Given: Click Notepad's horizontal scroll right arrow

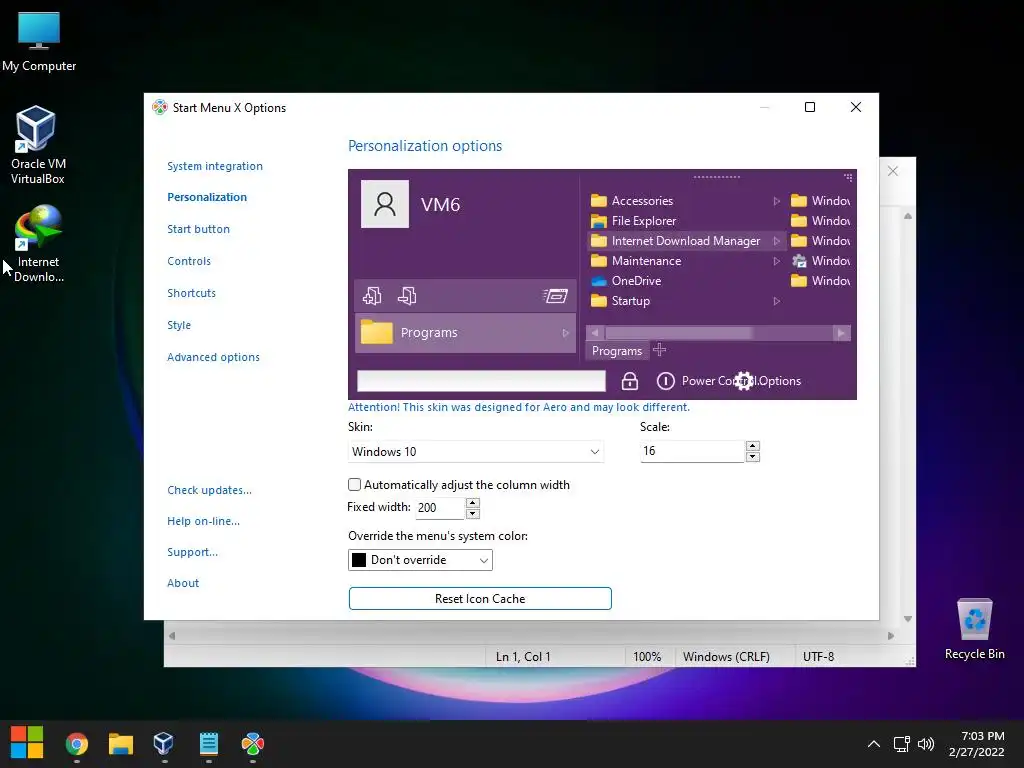Looking at the screenshot, I should click(891, 635).
